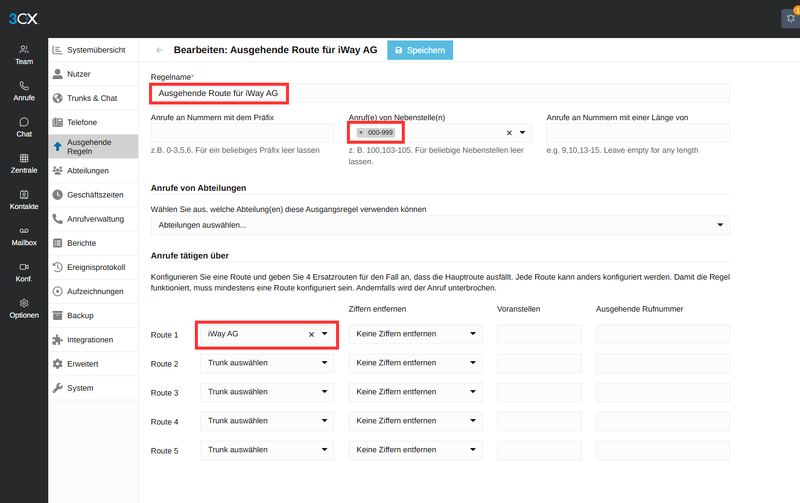Remove the 000-999 extension tag
This screenshot has width=800, height=503.
361,133
